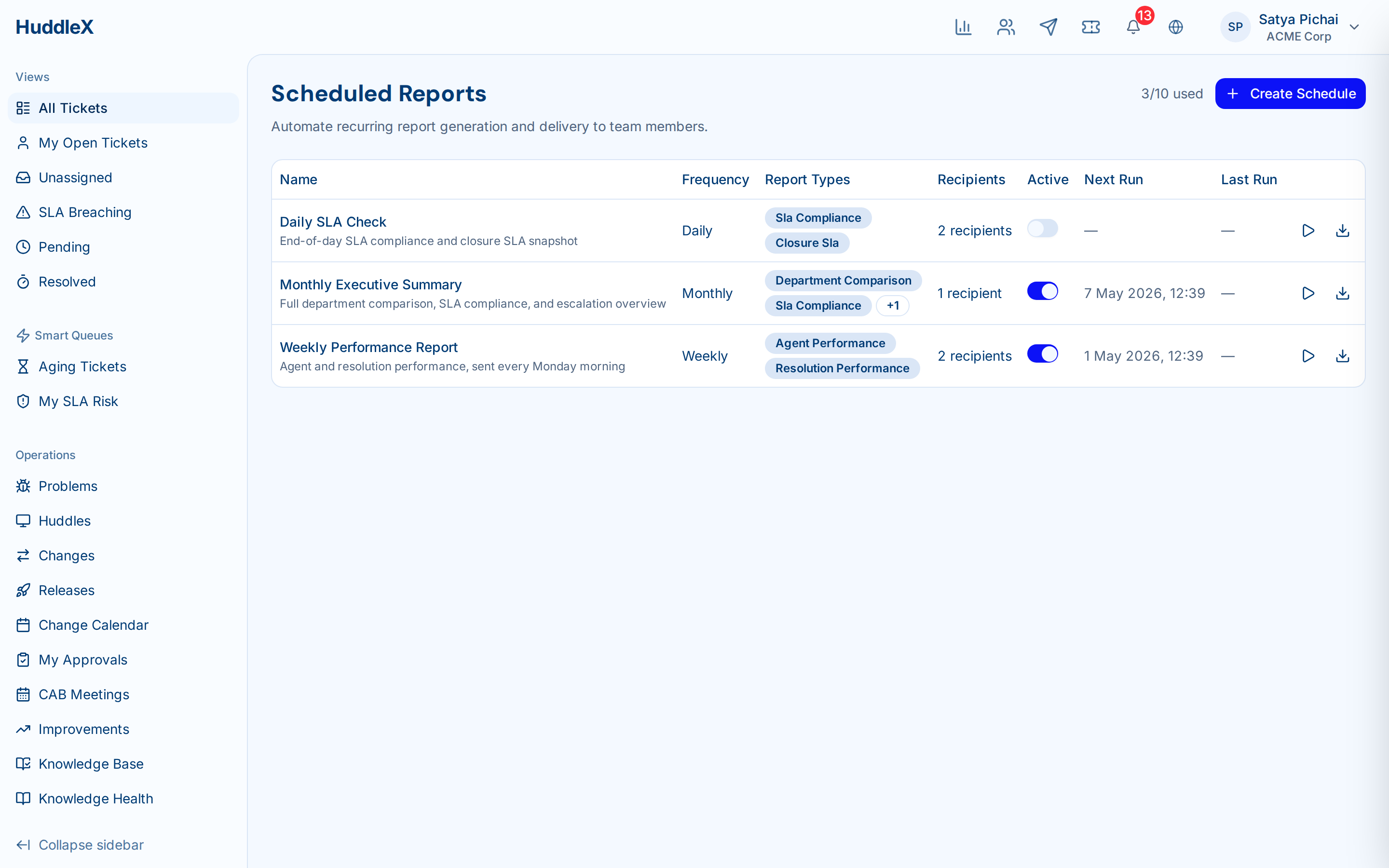Disable Monthly Executive Summary active toggle
The image size is (1389, 868).
pos(1042,291)
